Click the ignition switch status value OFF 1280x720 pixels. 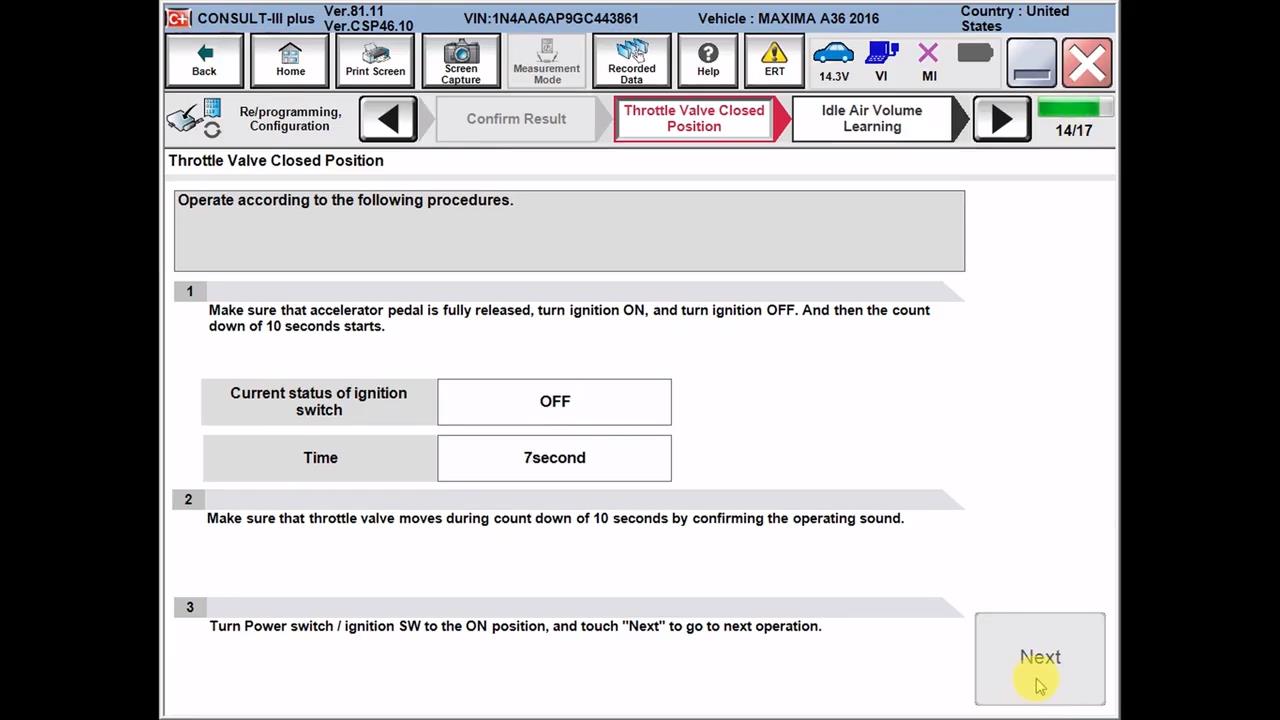pyautogui.click(x=554, y=402)
